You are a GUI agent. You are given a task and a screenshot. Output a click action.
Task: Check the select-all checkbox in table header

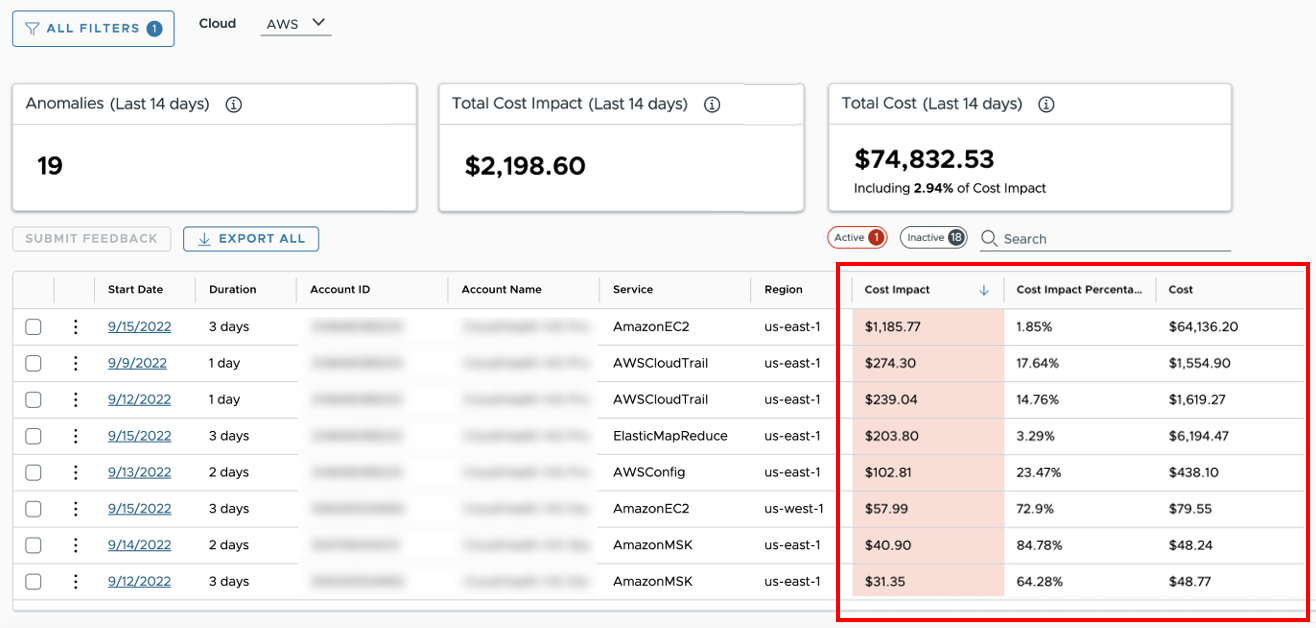33,289
